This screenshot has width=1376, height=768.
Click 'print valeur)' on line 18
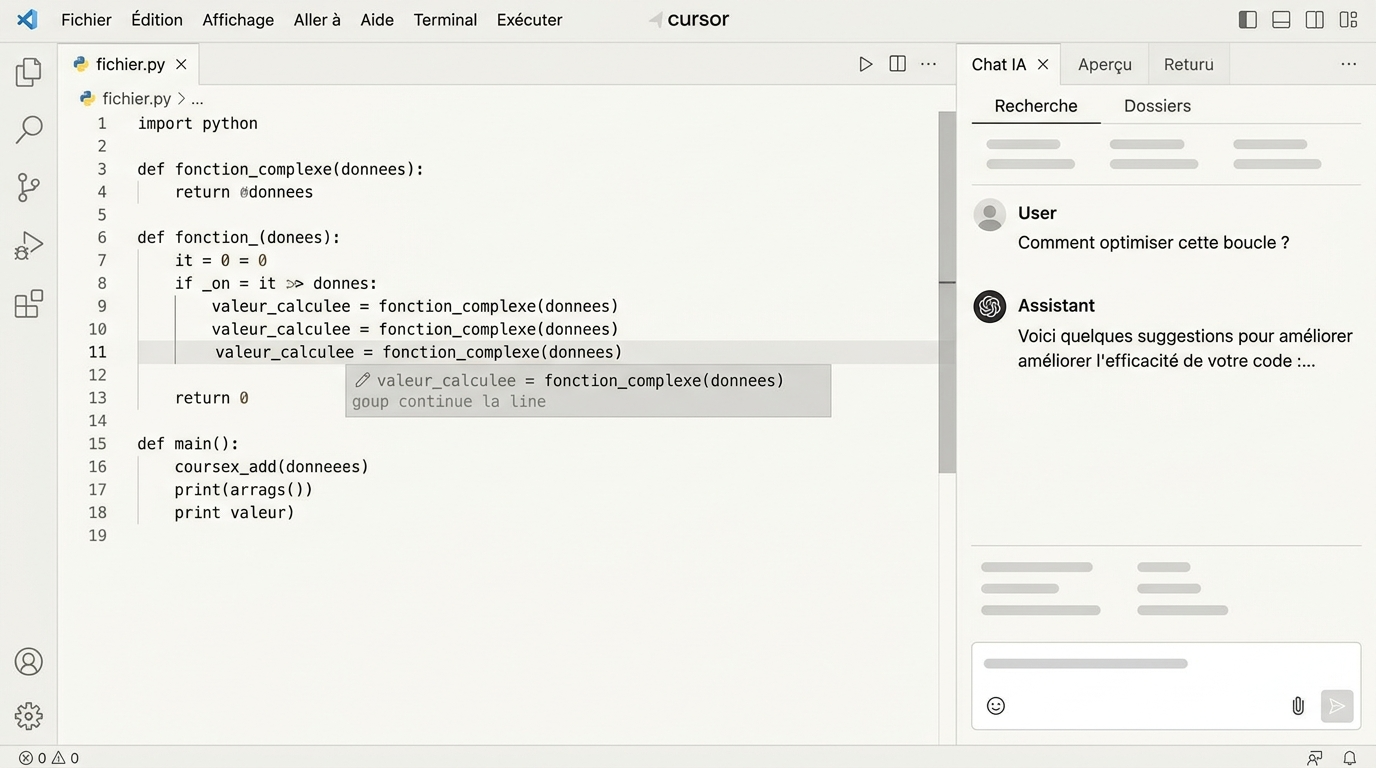click(x=235, y=513)
